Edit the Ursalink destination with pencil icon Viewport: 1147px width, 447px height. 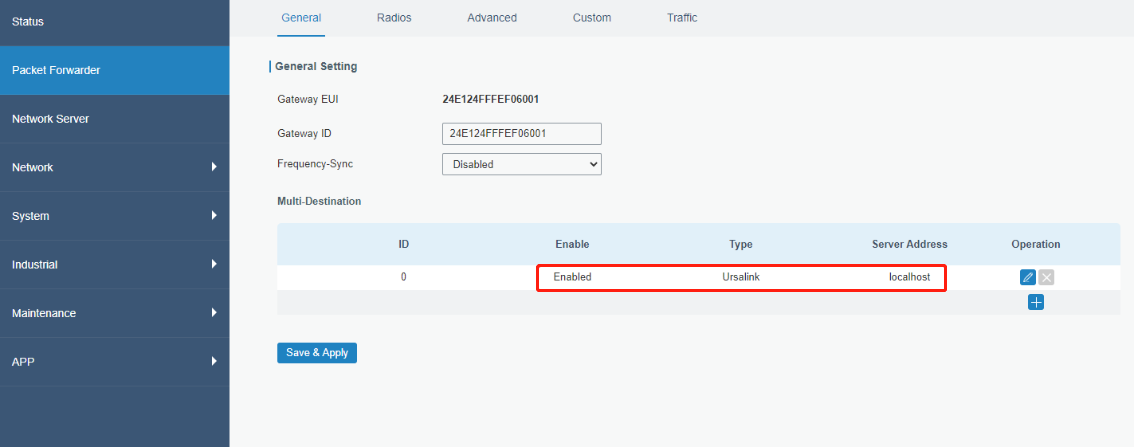pos(1027,277)
